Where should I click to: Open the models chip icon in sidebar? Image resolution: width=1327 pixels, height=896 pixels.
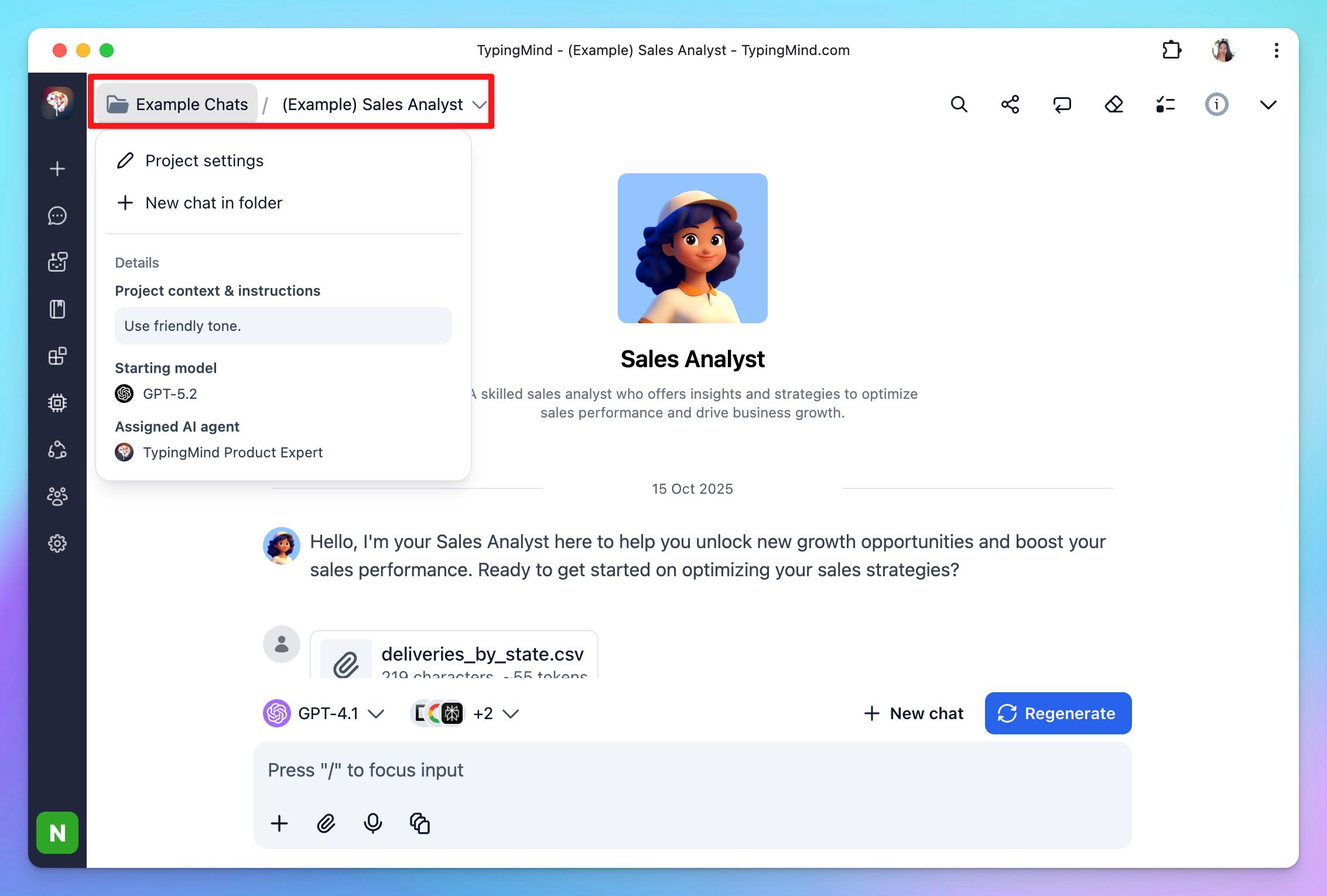pyautogui.click(x=57, y=403)
